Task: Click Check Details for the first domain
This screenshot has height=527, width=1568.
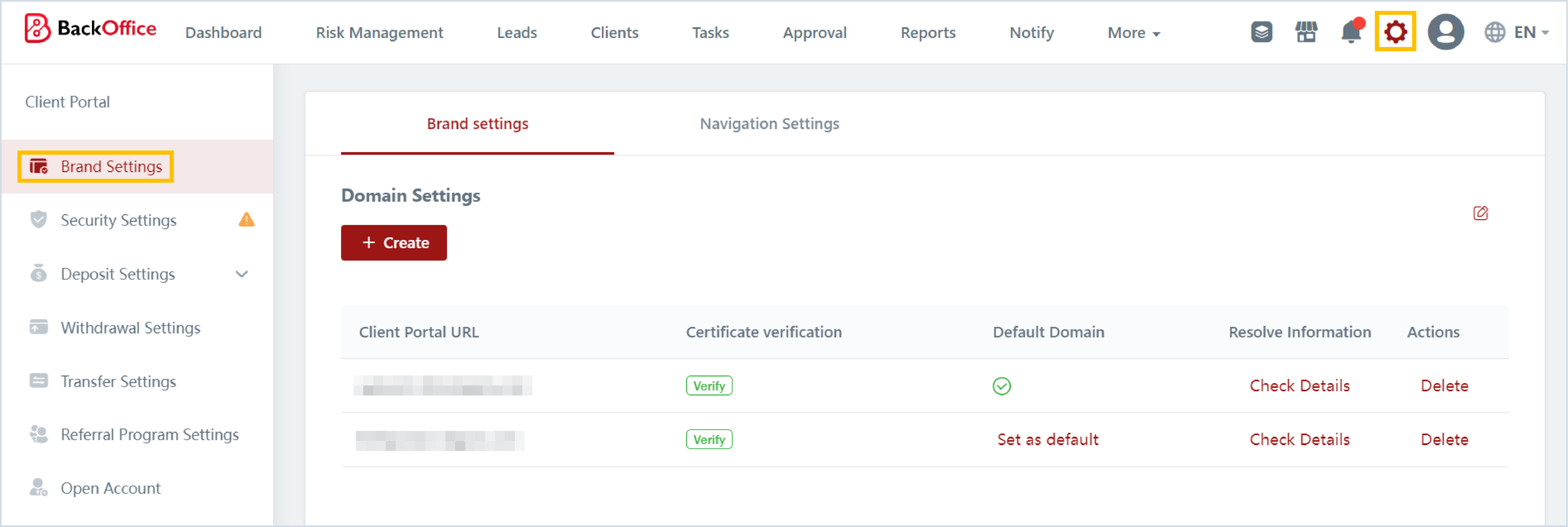Action: pyautogui.click(x=1299, y=386)
